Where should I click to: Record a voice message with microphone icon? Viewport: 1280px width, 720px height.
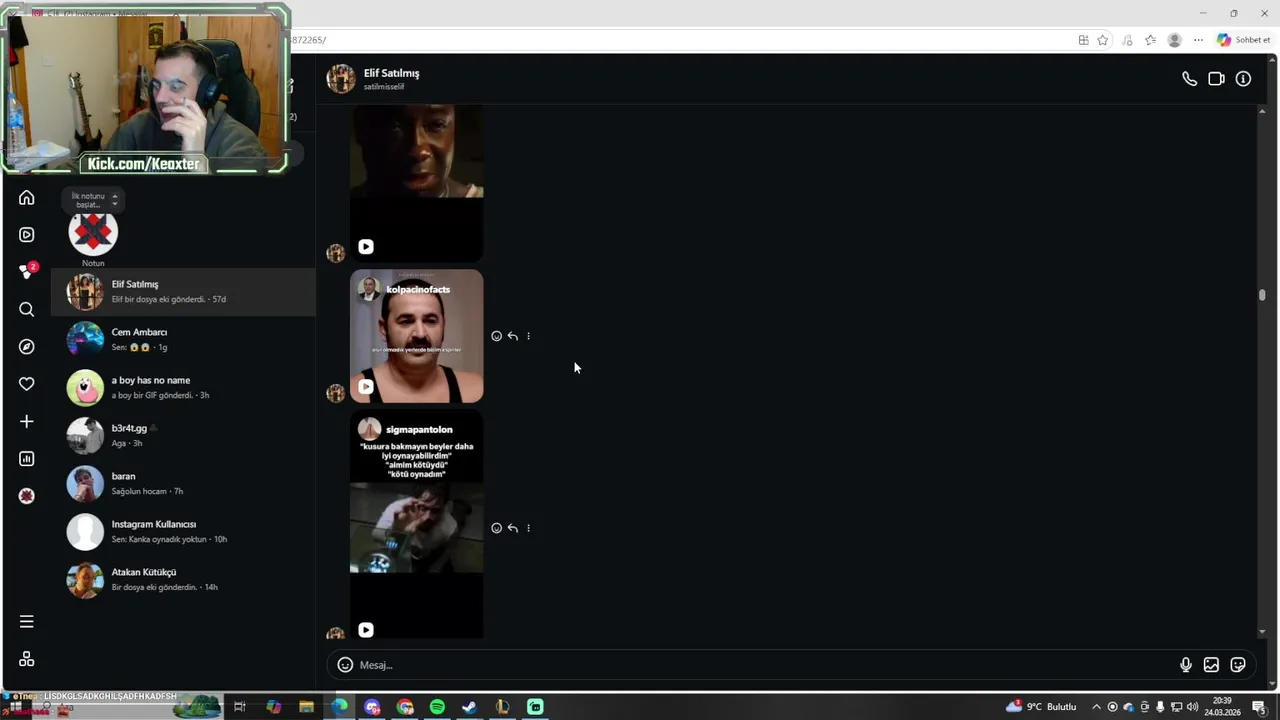pyautogui.click(x=1185, y=665)
